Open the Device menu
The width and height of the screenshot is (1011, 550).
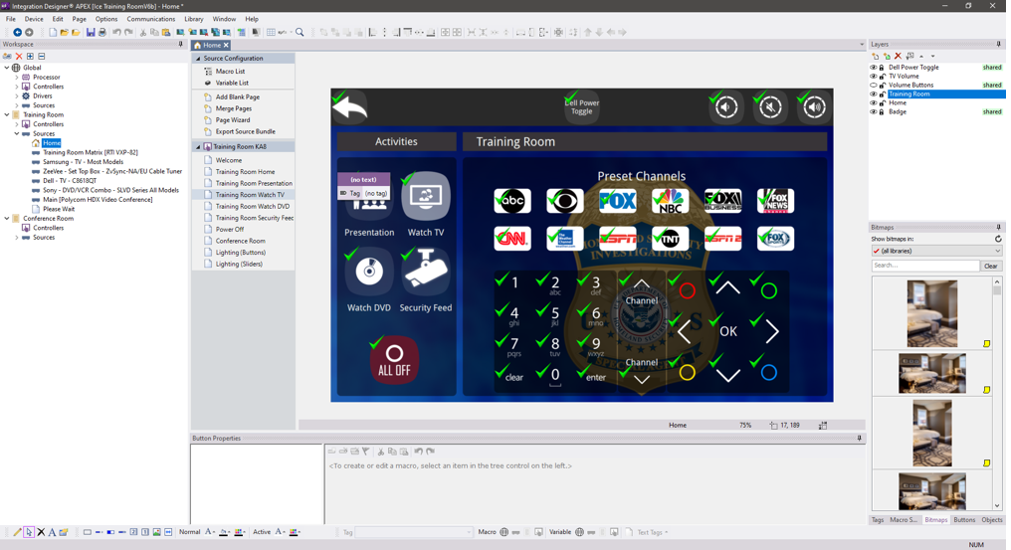click(x=34, y=19)
